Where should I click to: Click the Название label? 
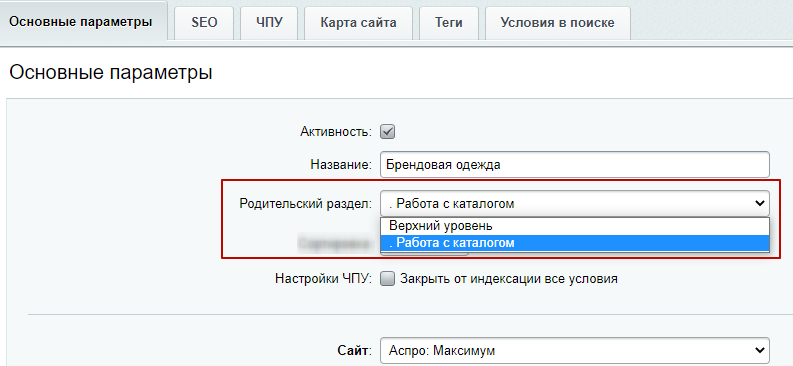(x=341, y=165)
